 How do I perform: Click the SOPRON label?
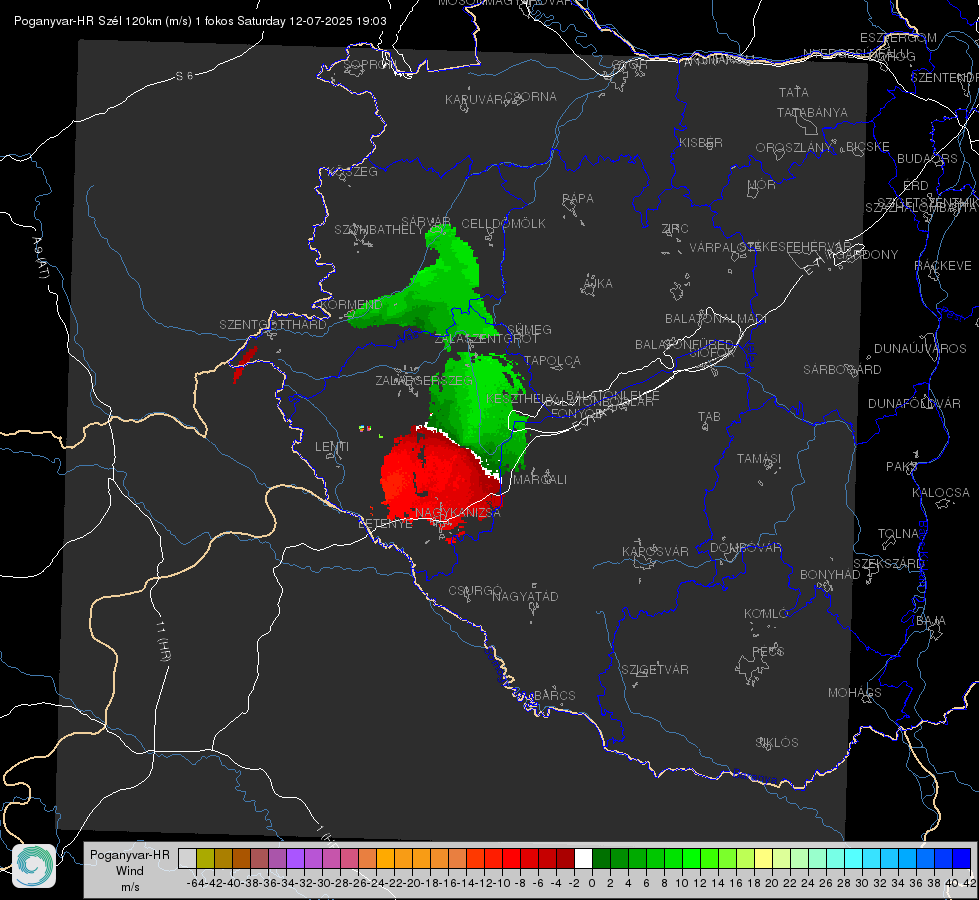[370, 64]
